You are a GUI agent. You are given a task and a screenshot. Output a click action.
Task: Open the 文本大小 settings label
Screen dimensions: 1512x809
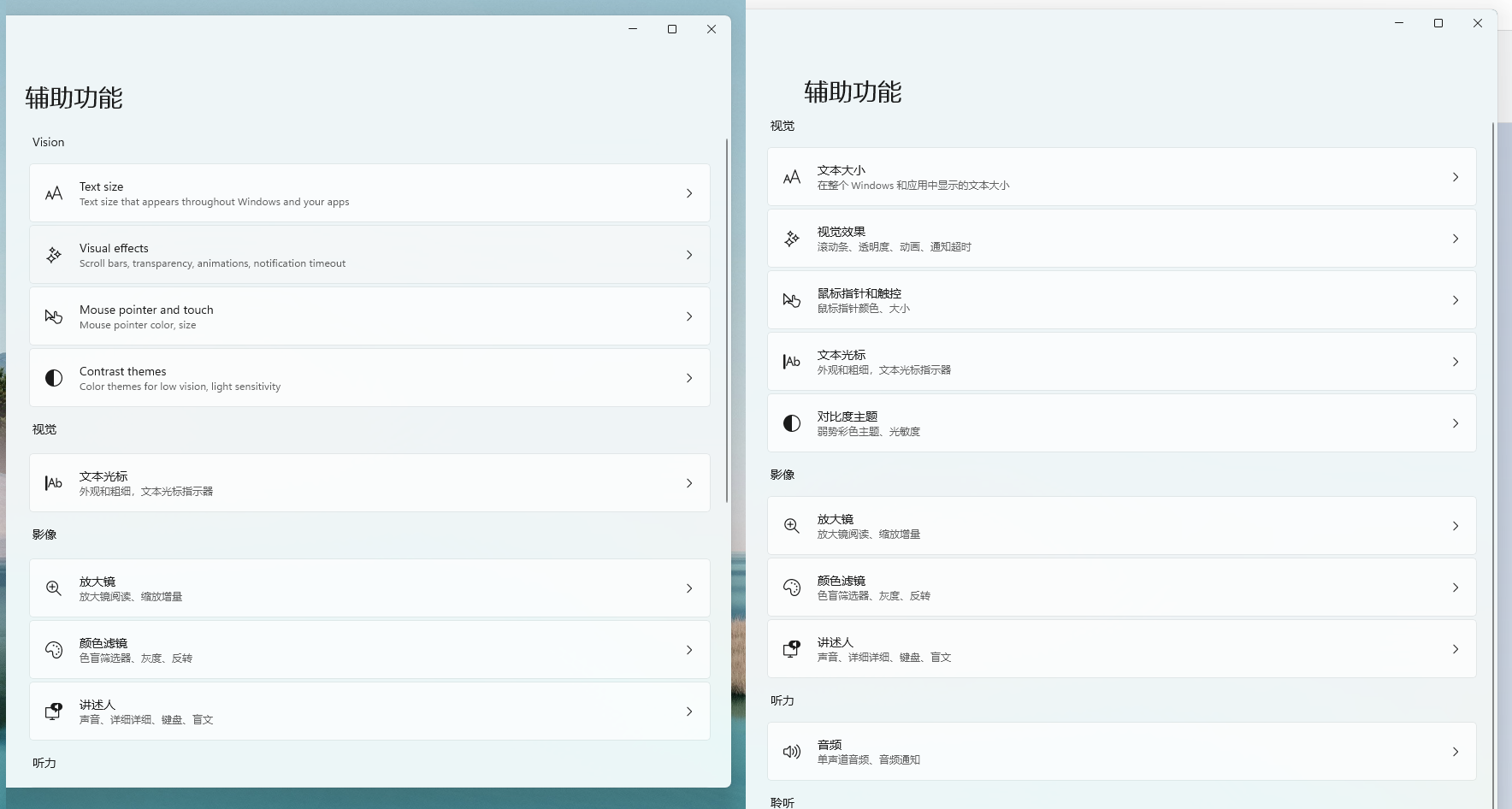pyautogui.click(x=841, y=170)
